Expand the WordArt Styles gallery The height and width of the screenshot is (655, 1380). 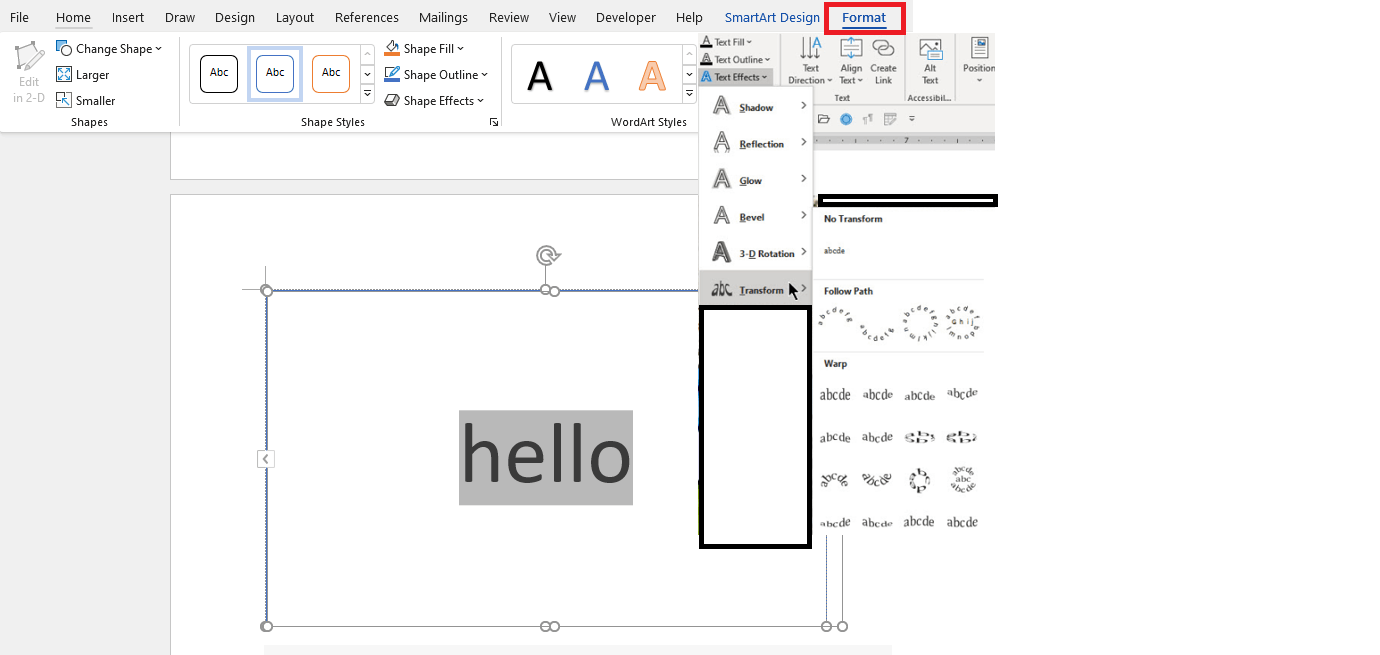(688, 94)
